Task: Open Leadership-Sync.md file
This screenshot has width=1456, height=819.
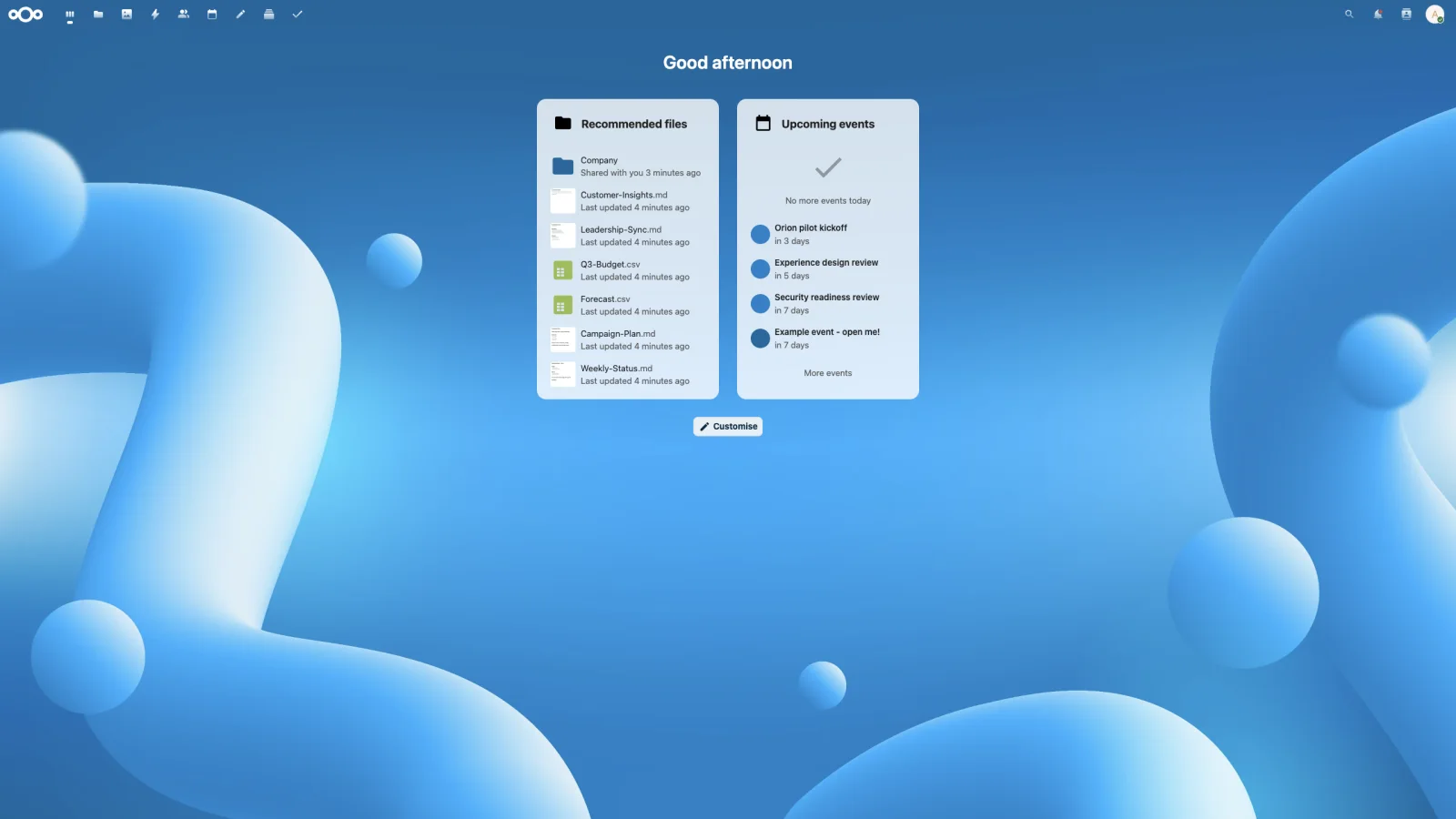Action: pyautogui.click(x=628, y=236)
